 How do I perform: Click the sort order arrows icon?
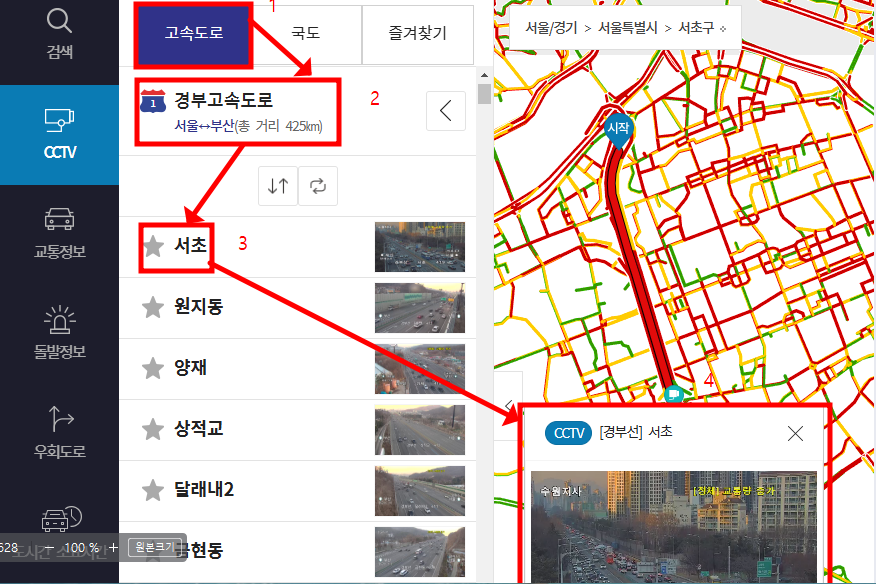click(277, 186)
